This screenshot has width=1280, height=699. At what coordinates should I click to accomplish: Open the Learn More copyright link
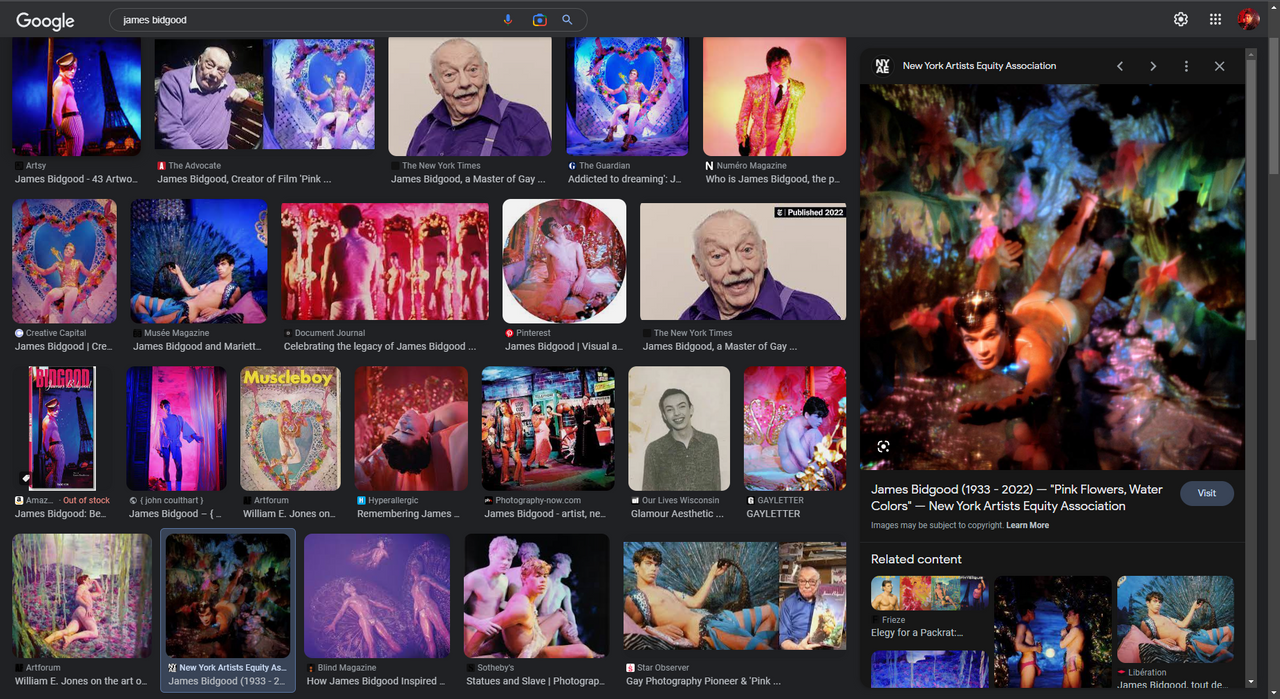[x=1027, y=525]
